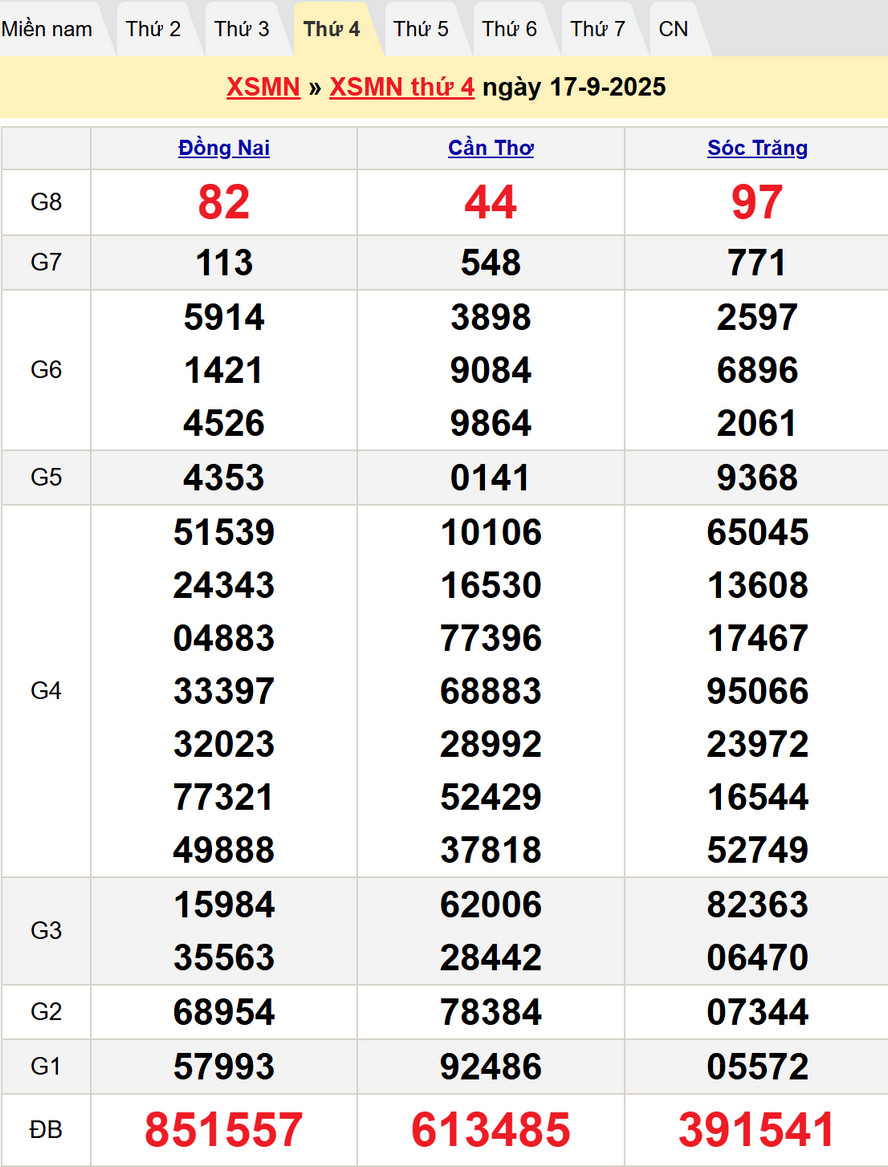Click G6 result 4526
The width and height of the screenshot is (888, 1167).
tap(224, 423)
